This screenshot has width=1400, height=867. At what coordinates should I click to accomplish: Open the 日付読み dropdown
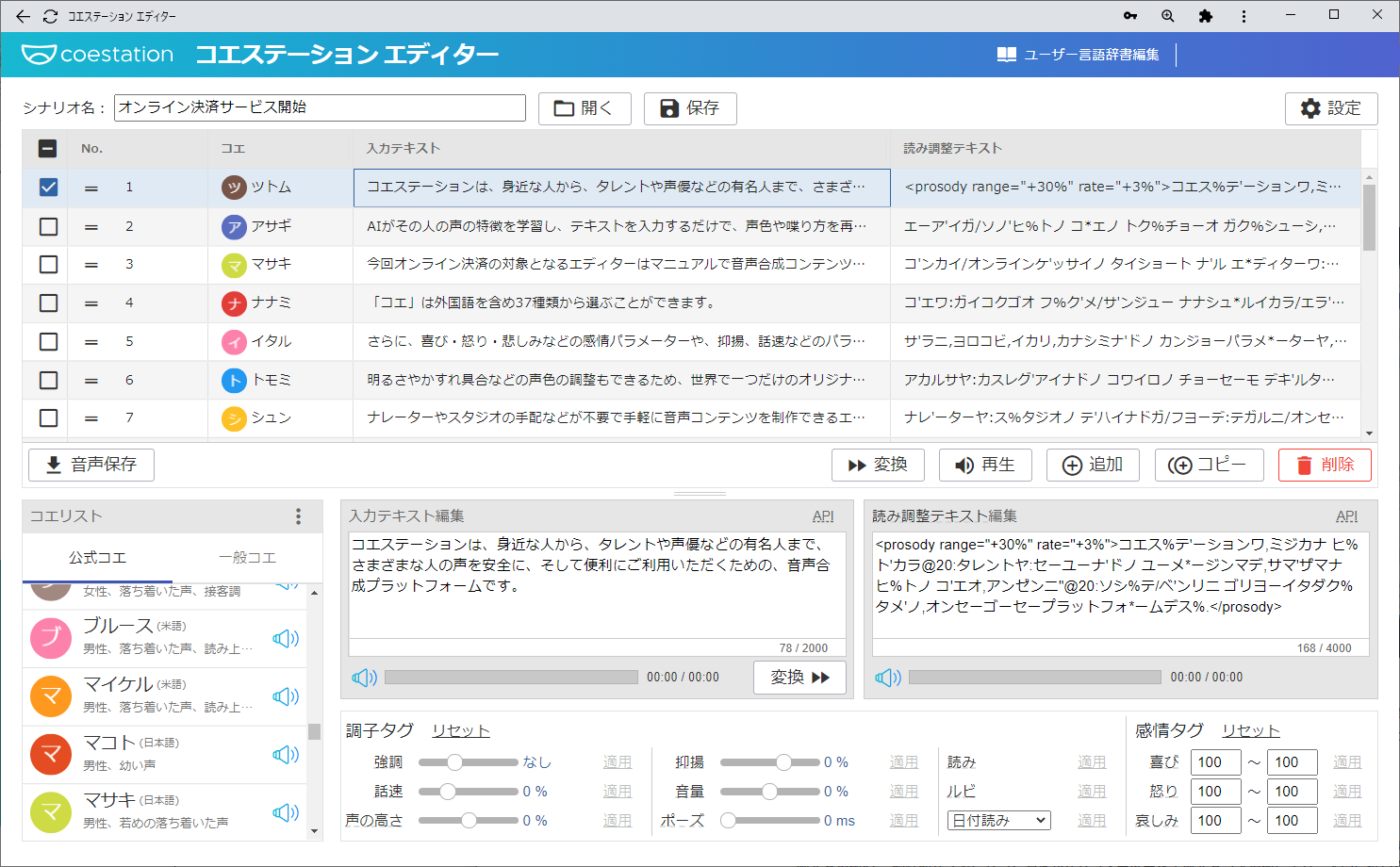[x=998, y=821]
